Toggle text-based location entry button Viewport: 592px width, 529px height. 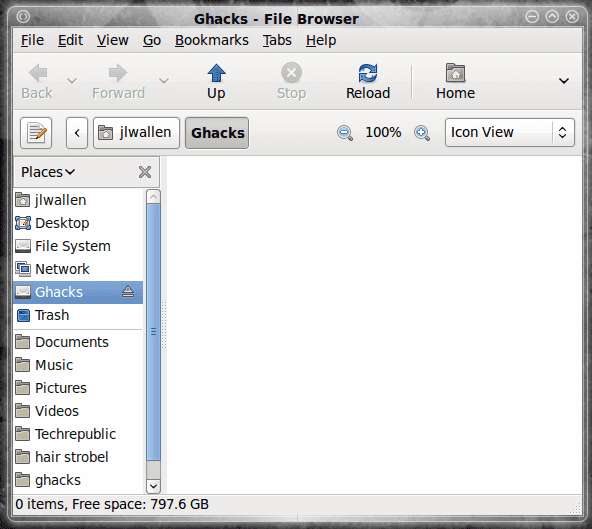point(36,133)
